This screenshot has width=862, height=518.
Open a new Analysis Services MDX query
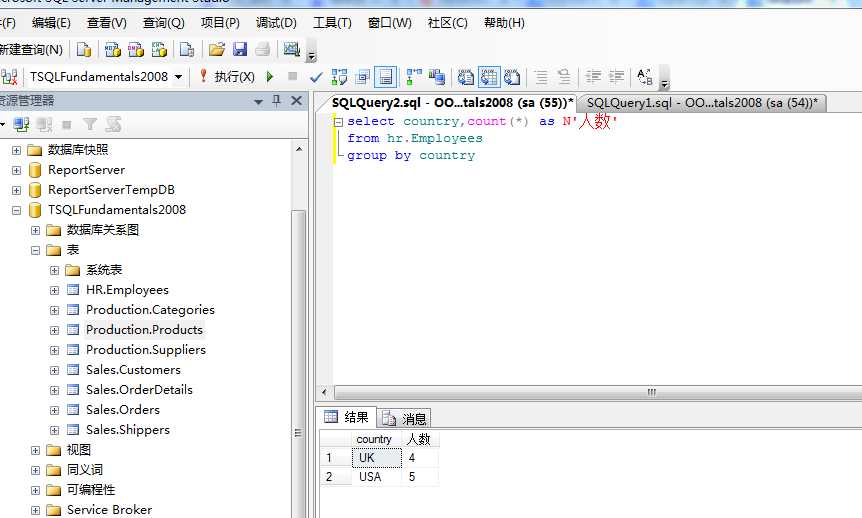click(x=113, y=49)
